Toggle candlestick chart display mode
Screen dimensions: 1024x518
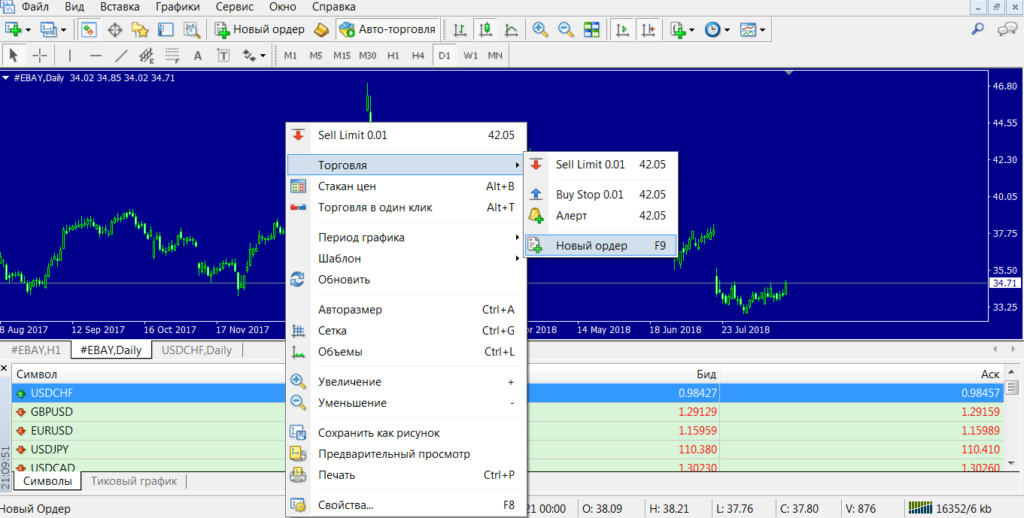click(x=486, y=29)
